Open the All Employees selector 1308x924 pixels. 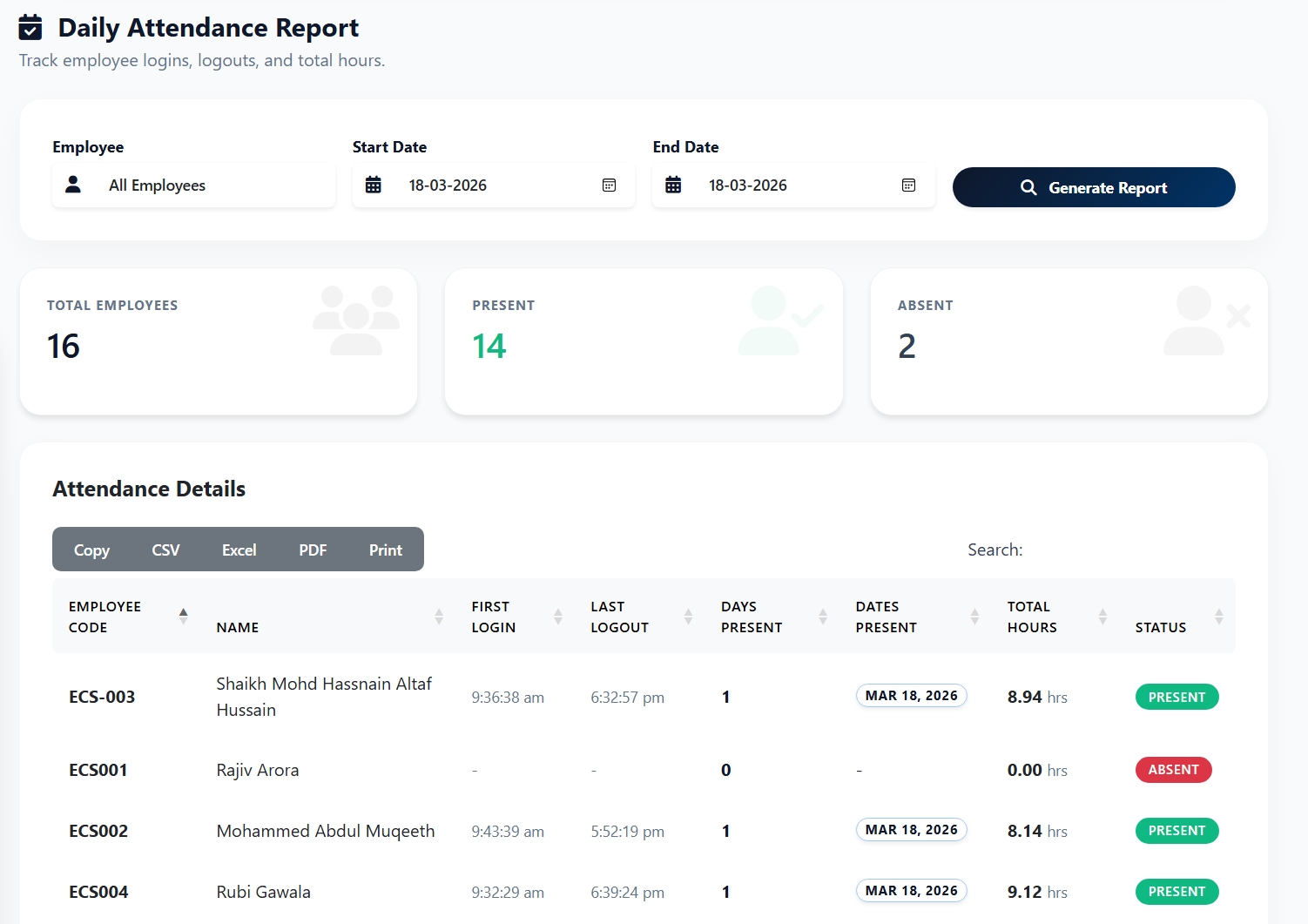(193, 185)
